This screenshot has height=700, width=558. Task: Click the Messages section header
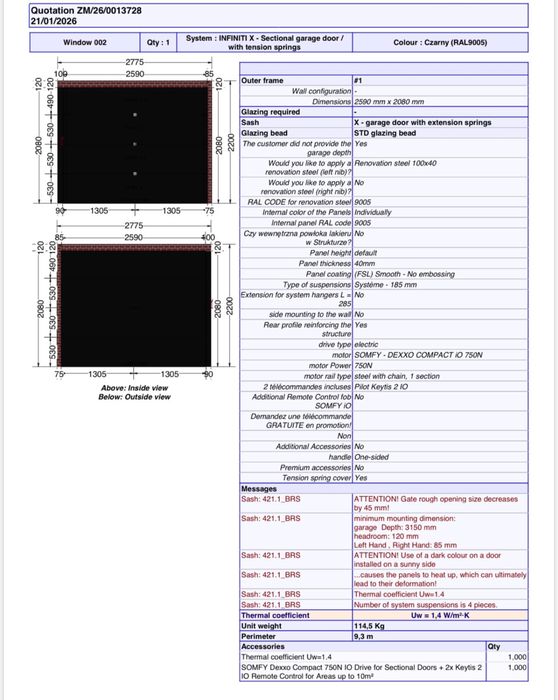(x=259, y=489)
